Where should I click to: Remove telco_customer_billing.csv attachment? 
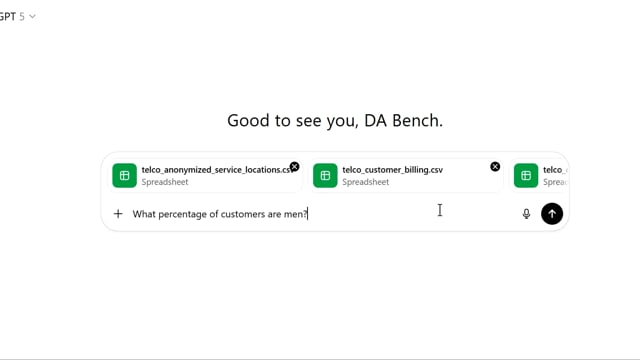pyautogui.click(x=495, y=167)
